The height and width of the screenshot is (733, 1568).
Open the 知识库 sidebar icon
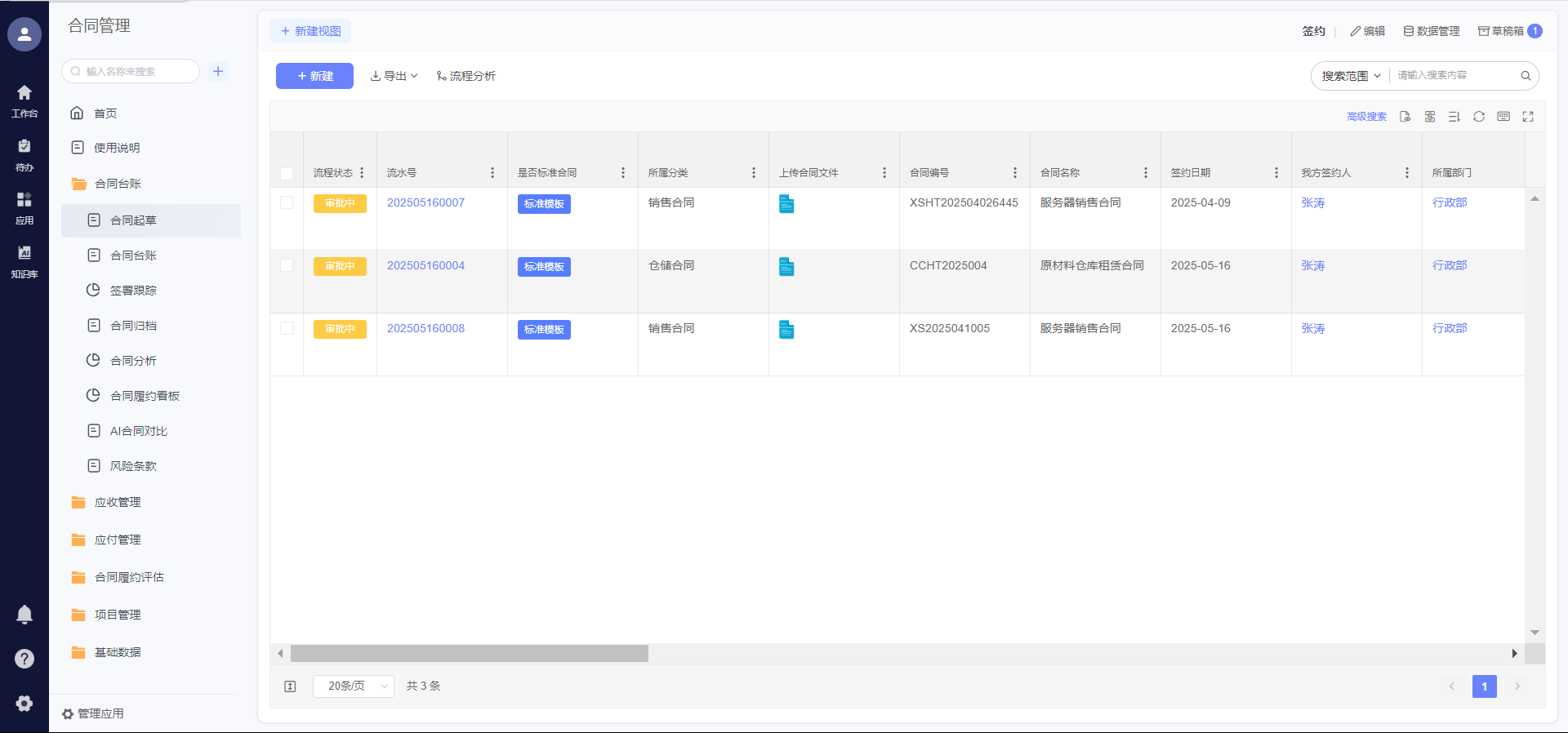coord(24,261)
